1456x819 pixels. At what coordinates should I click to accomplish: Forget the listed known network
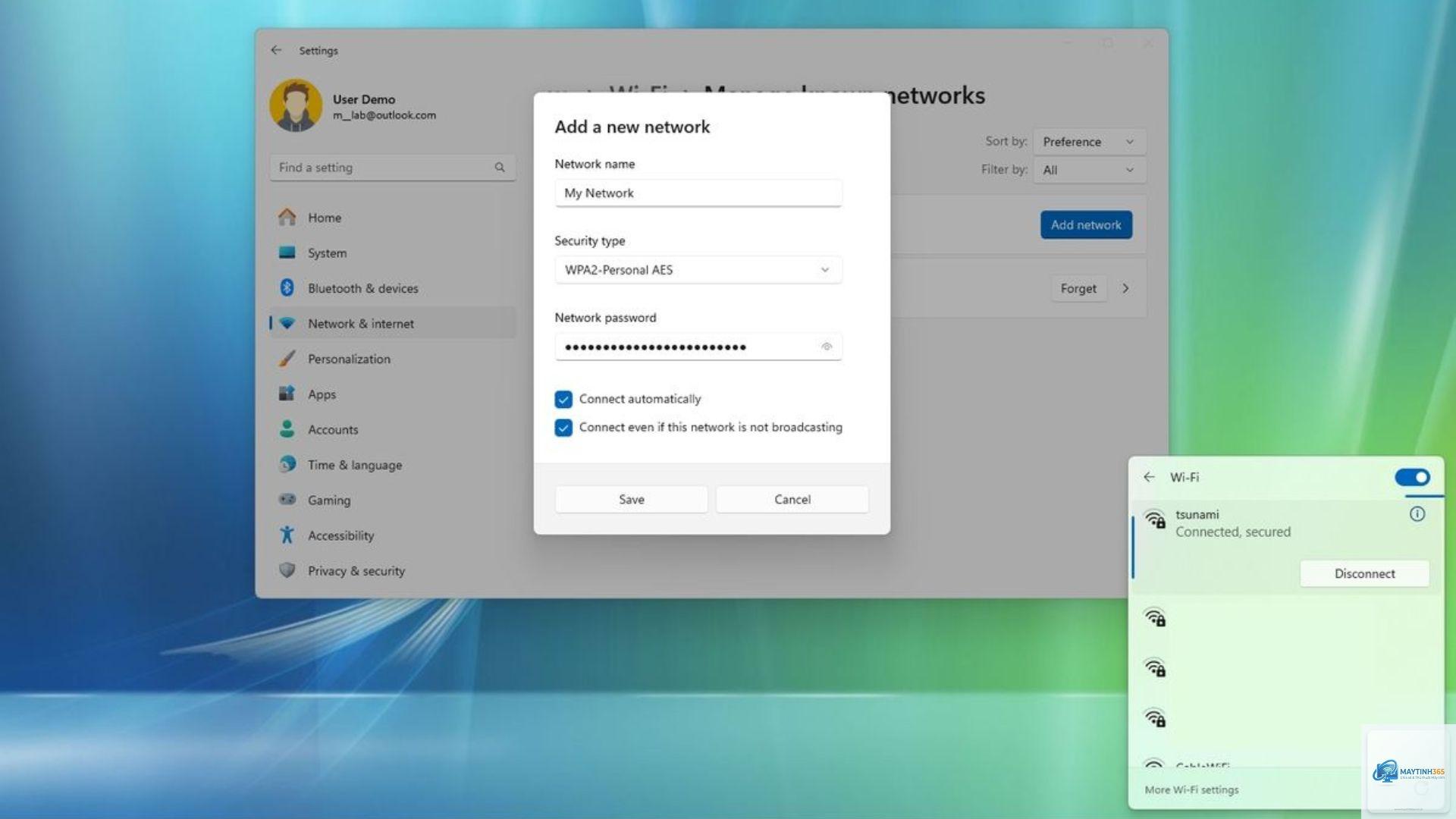pos(1078,288)
